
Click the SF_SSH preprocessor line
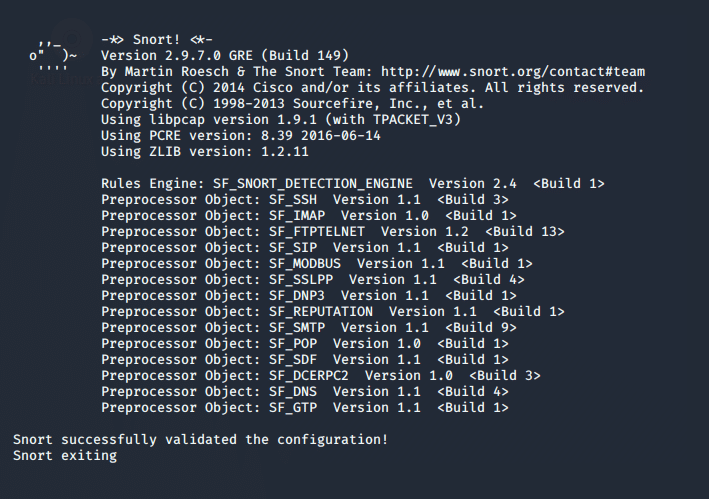[304, 200]
